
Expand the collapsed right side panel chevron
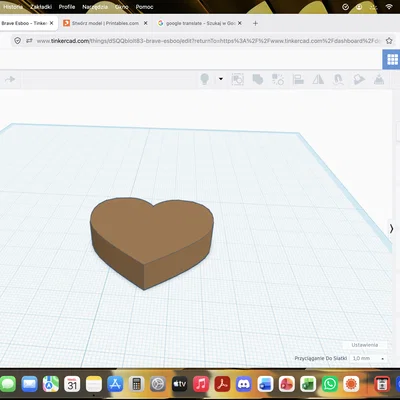392,229
